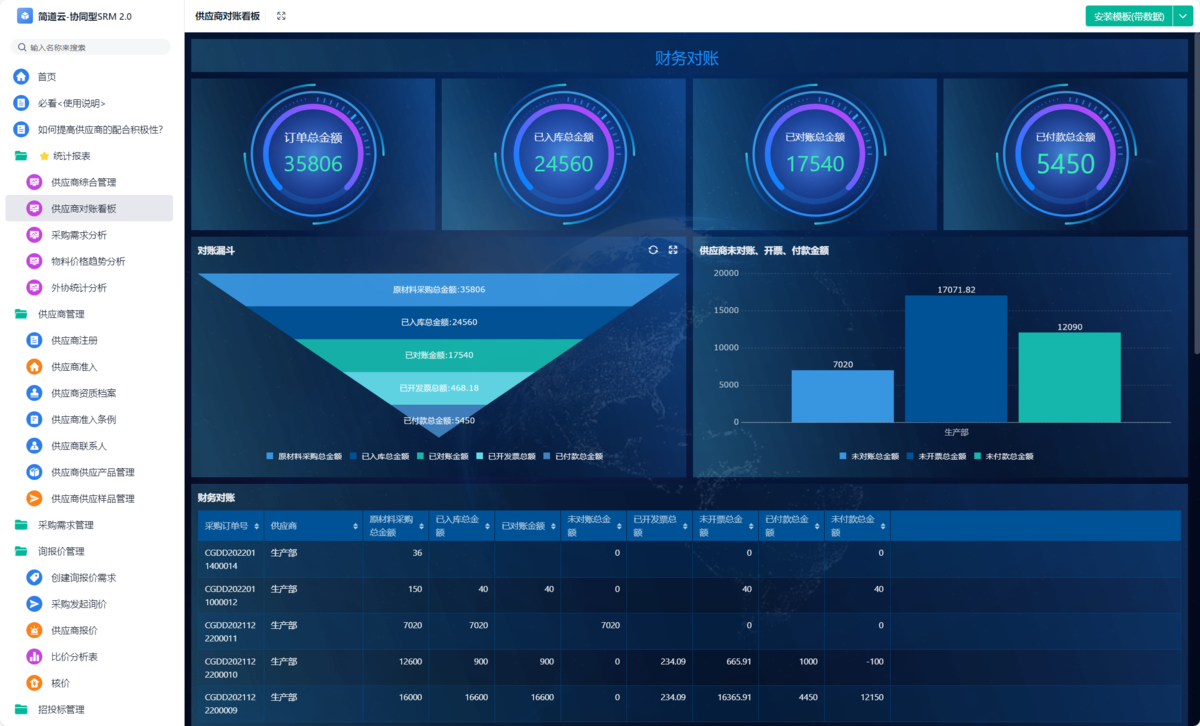The width and height of the screenshot is (1200, 726).
Task: Open 供应商综合管理 sidebar item
Action: click(90, 182)
